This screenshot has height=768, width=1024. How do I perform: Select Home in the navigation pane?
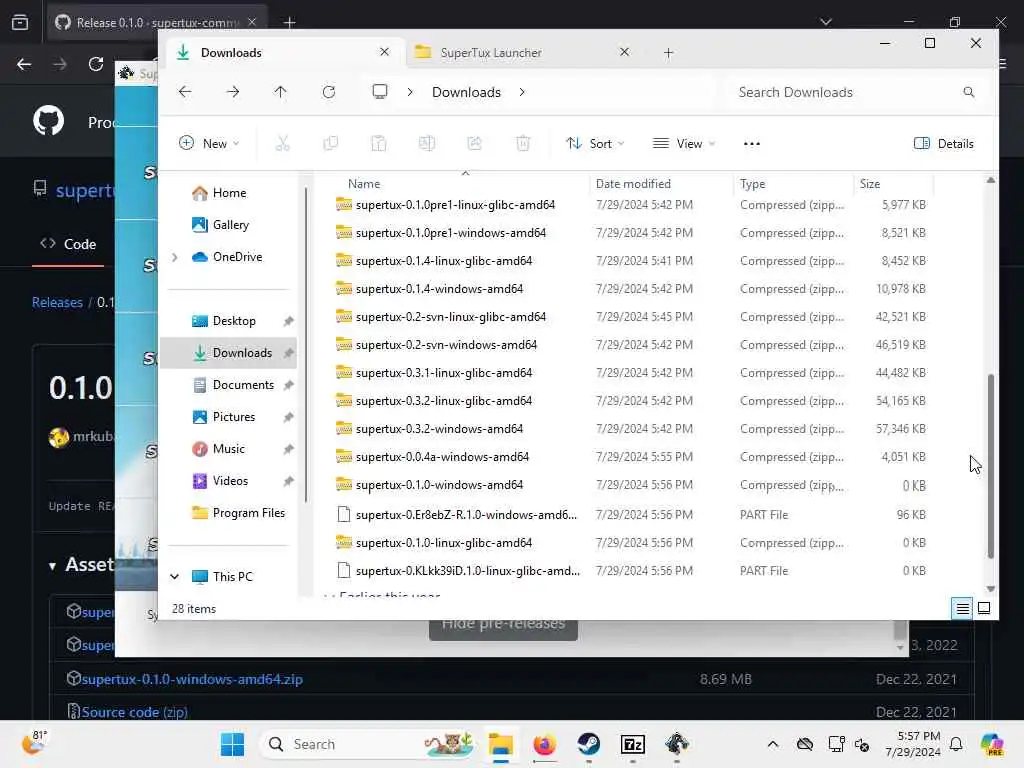click(x=229, y=193)
